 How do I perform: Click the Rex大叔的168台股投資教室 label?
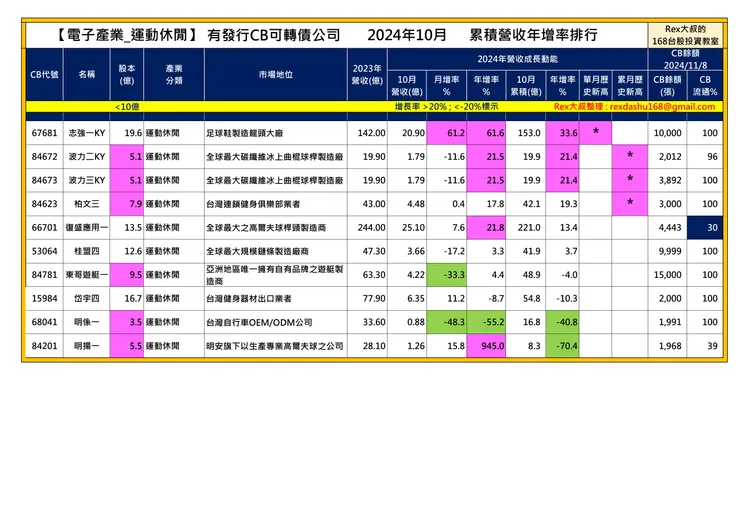[x=685, y=35]
